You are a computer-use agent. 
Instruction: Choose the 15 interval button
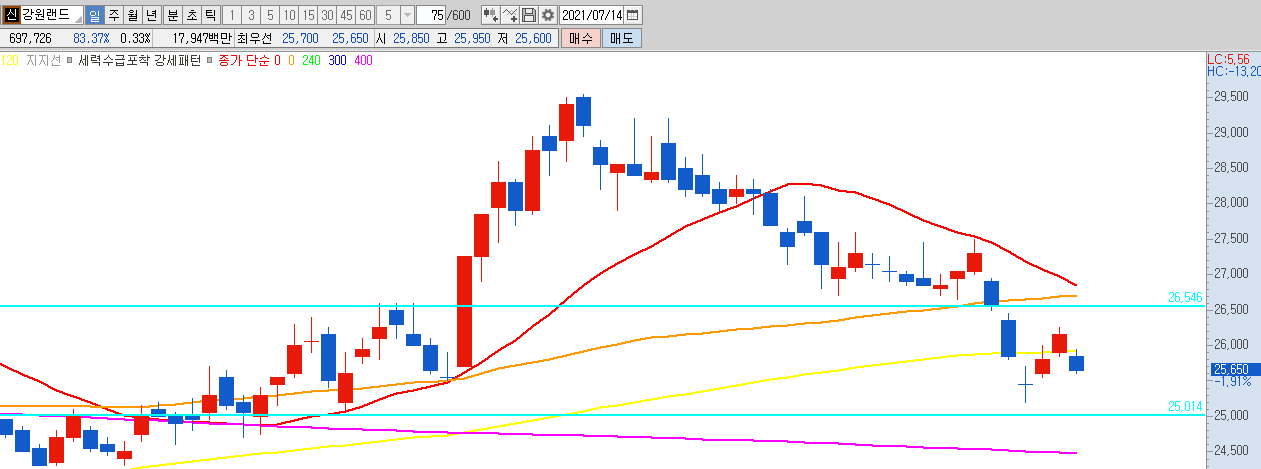307,15
